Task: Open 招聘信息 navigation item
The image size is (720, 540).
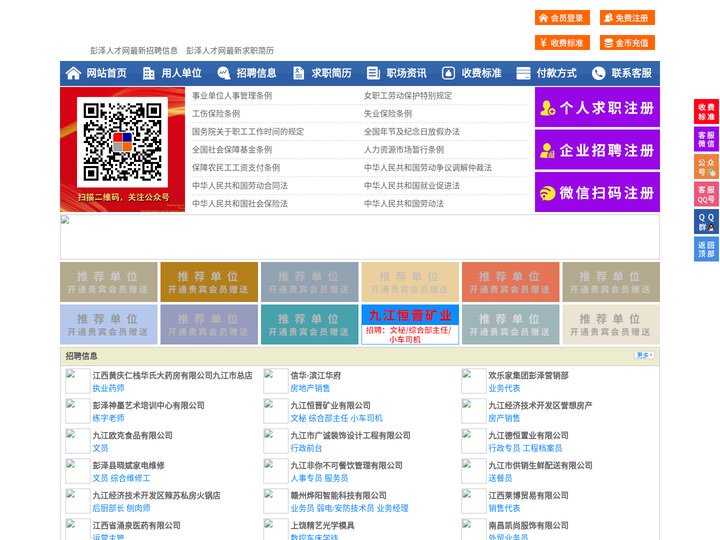Action: pyautogui.click(x=256, y=73)
